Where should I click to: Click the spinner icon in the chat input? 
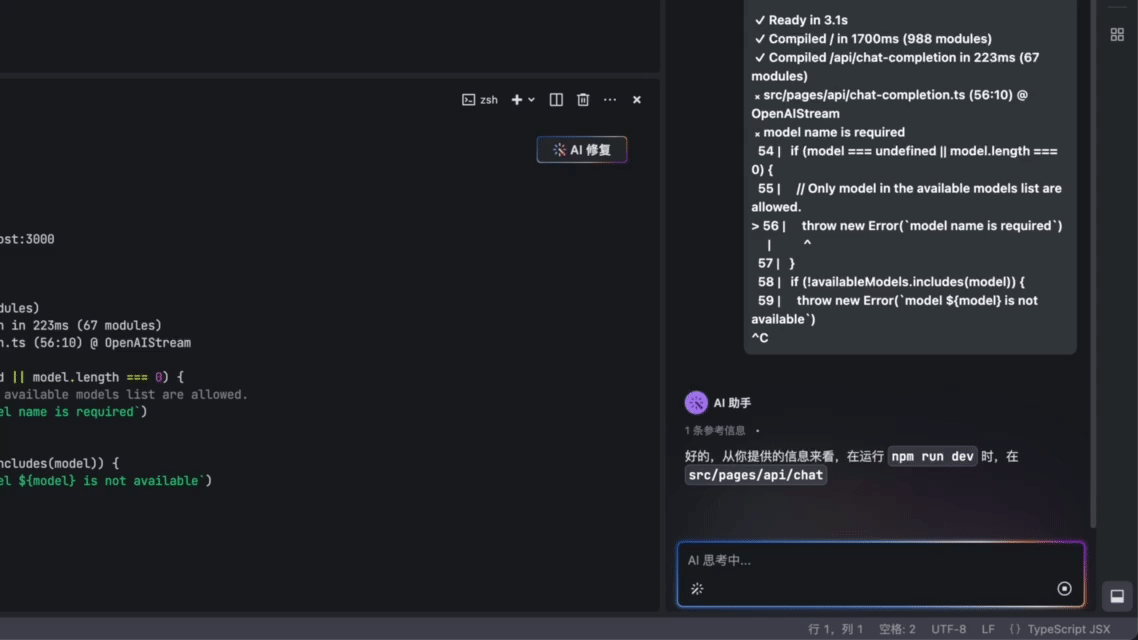coord(697,589)
